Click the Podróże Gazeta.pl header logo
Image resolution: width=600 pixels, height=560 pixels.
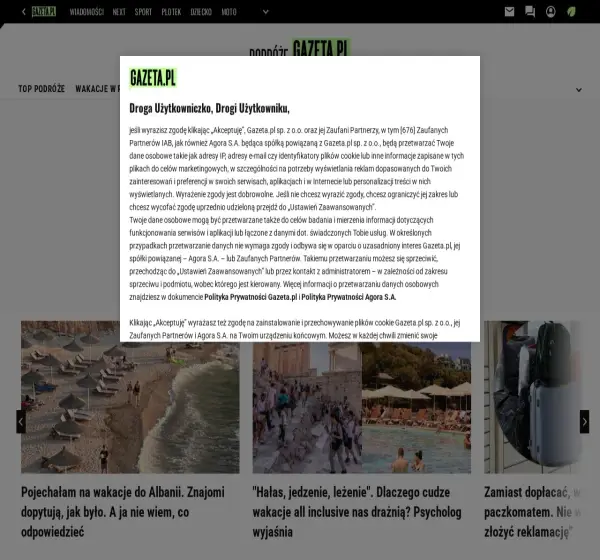tap(300, 48)
